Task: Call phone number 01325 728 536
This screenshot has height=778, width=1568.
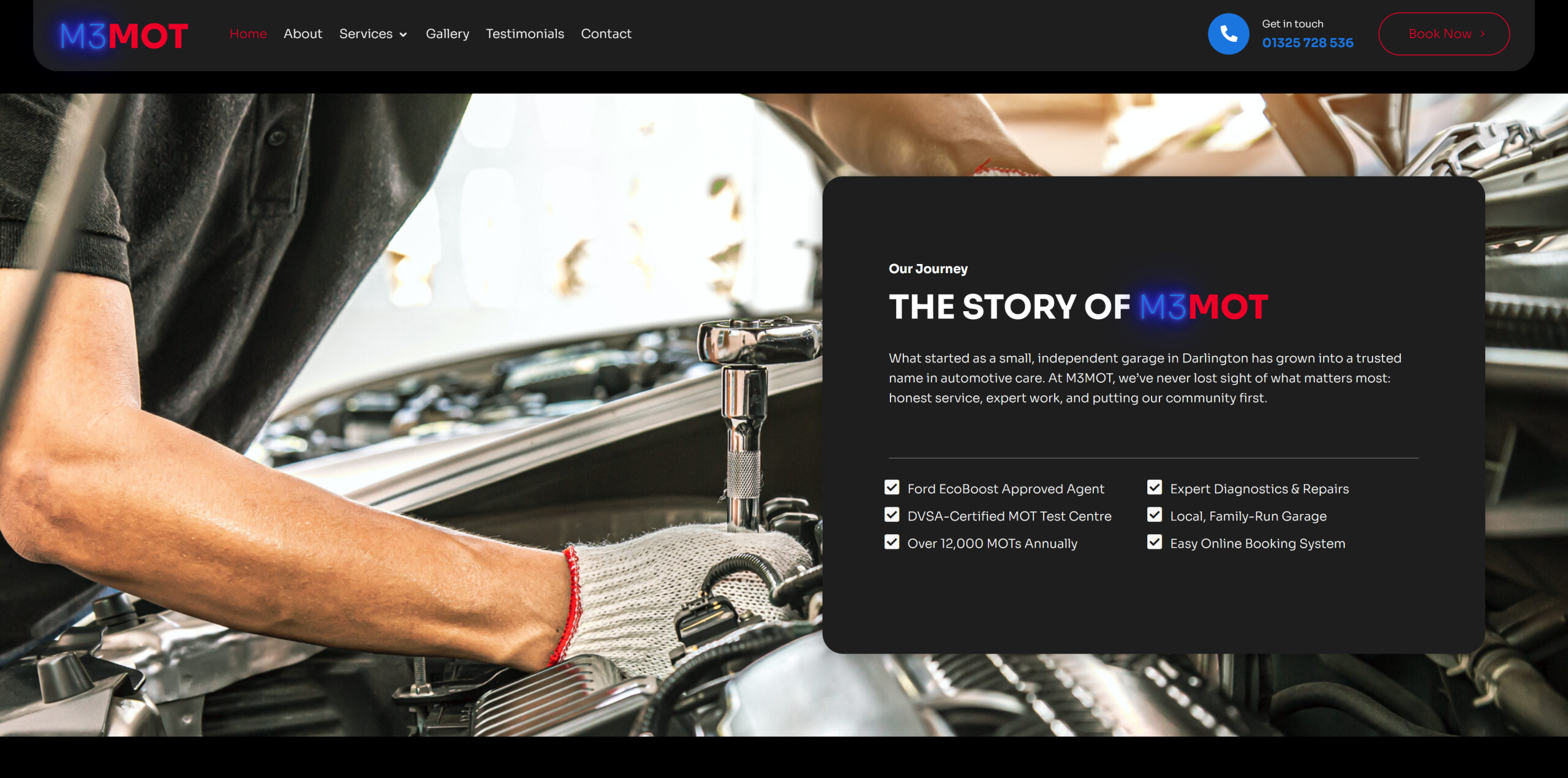Action: pos(1308,43)
